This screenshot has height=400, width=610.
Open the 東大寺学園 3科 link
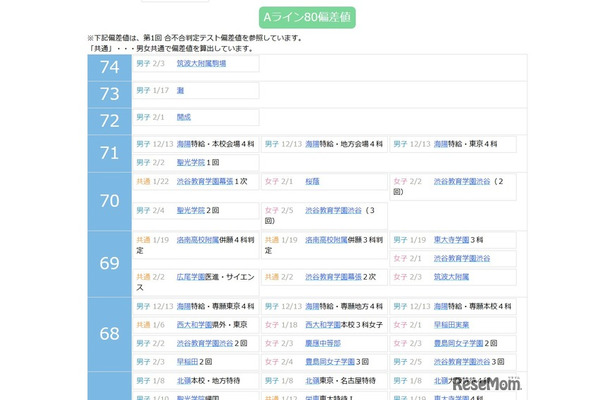pos(451,240)
